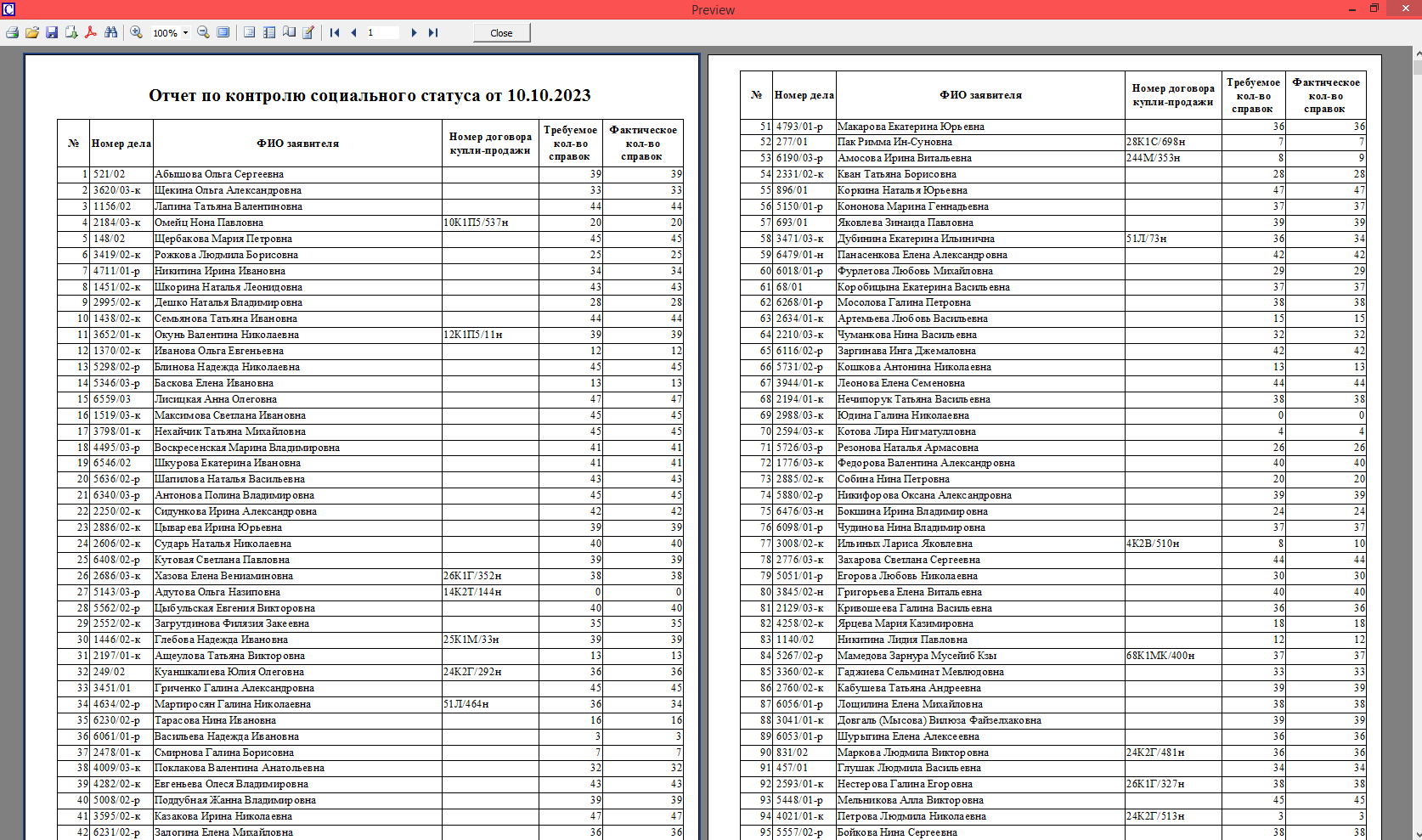The width and height of the screenshot is (1422, 840).
Task: Go to the previous page
Action: tap(353, 33)
